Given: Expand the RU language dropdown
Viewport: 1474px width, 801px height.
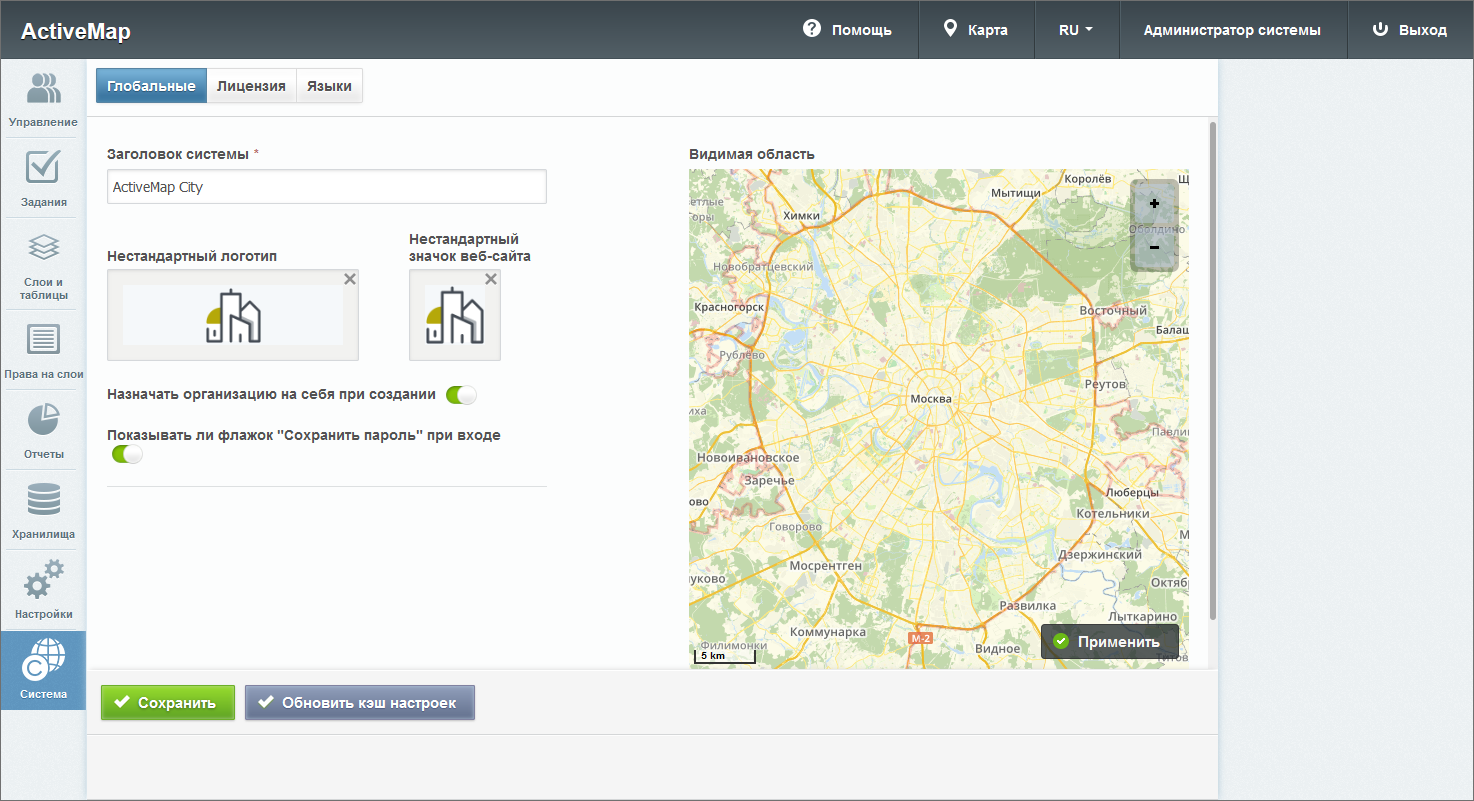Looking at the screenshot, I should pos(1075,30).
